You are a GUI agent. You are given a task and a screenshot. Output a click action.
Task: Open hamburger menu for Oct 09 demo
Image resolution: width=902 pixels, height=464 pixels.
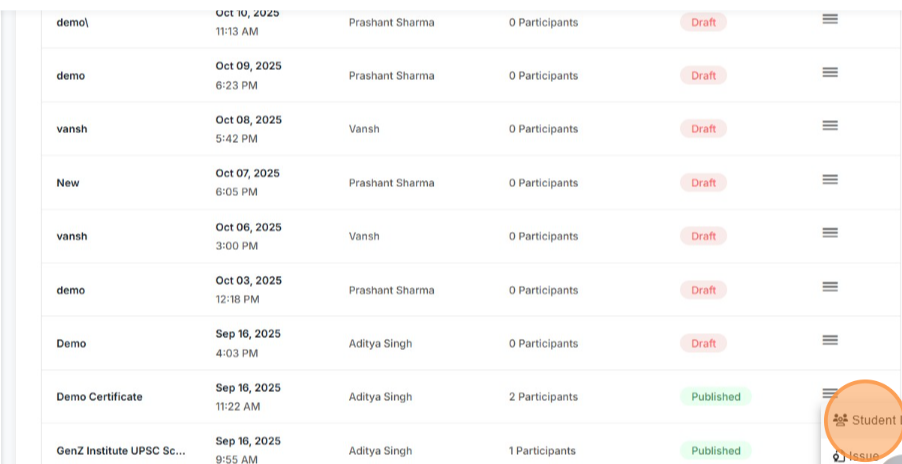[829, 73]
